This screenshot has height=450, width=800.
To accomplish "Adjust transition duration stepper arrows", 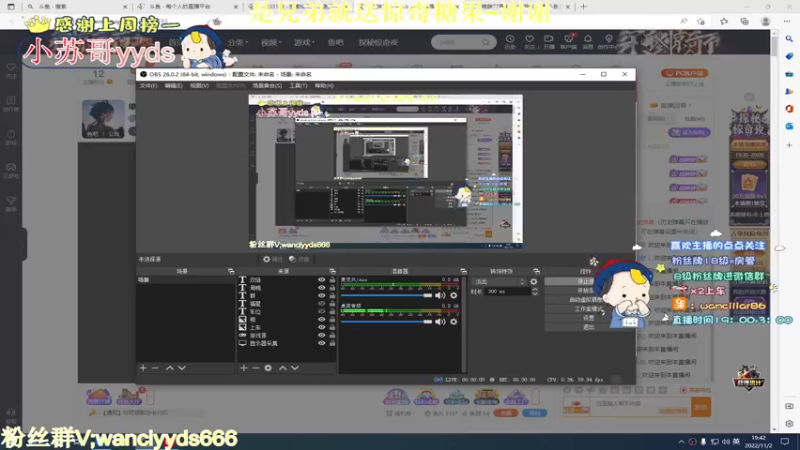I will pyautogui.click(x=534, y=291).
